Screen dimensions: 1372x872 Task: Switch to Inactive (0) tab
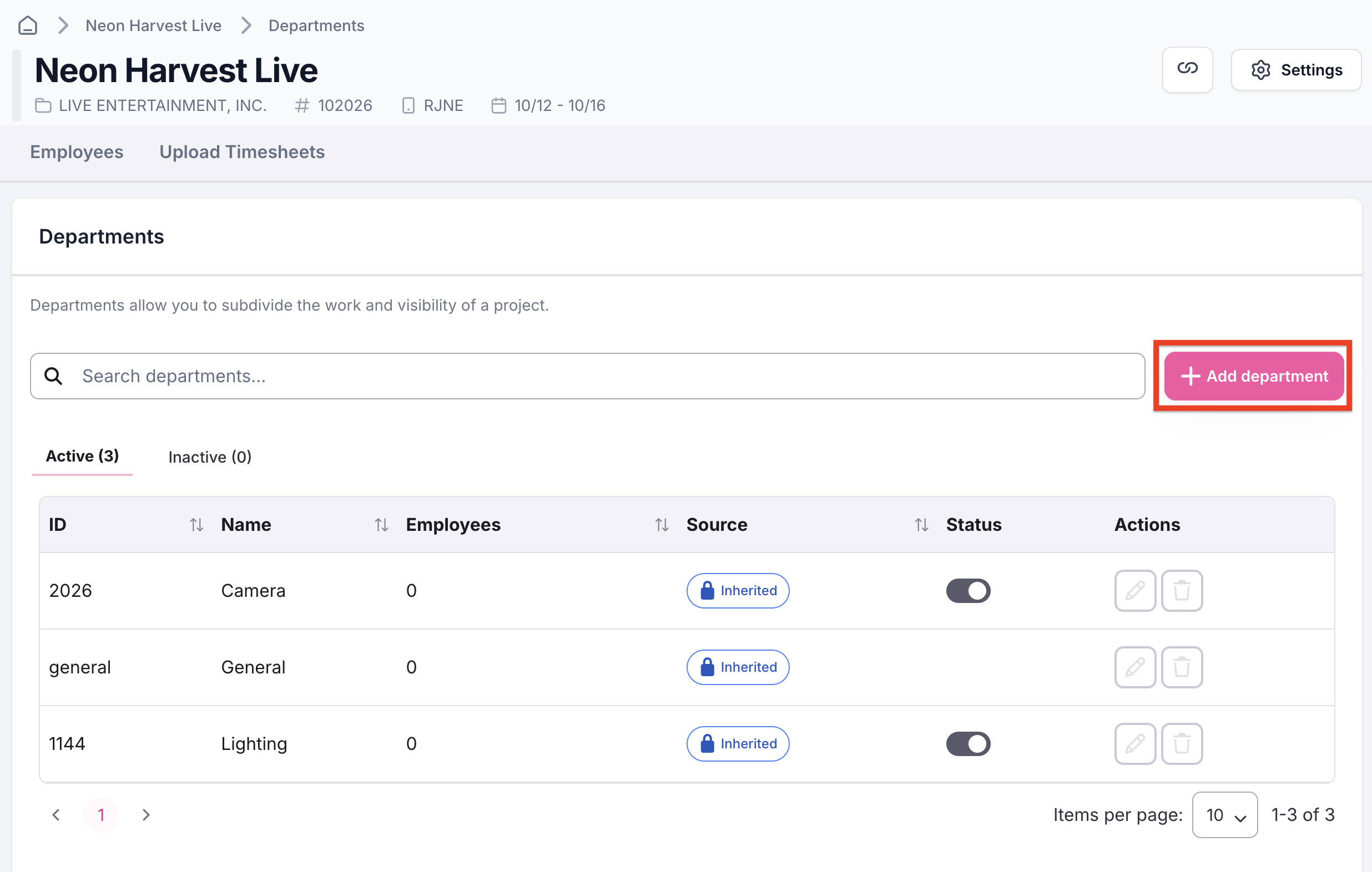point(210,458)
